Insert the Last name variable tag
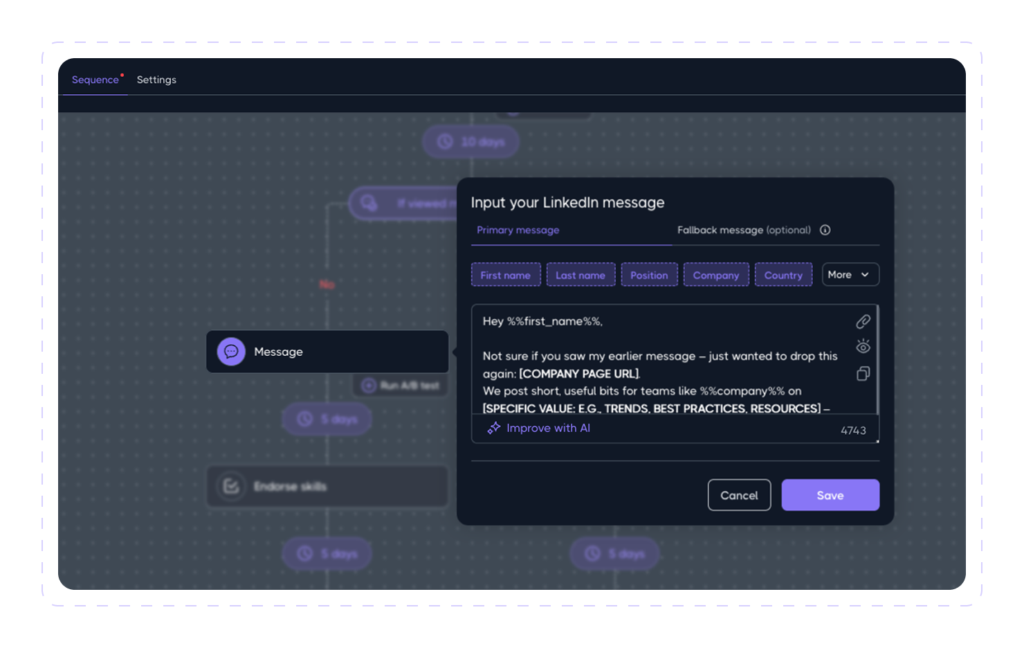 (x=581, y=275)
